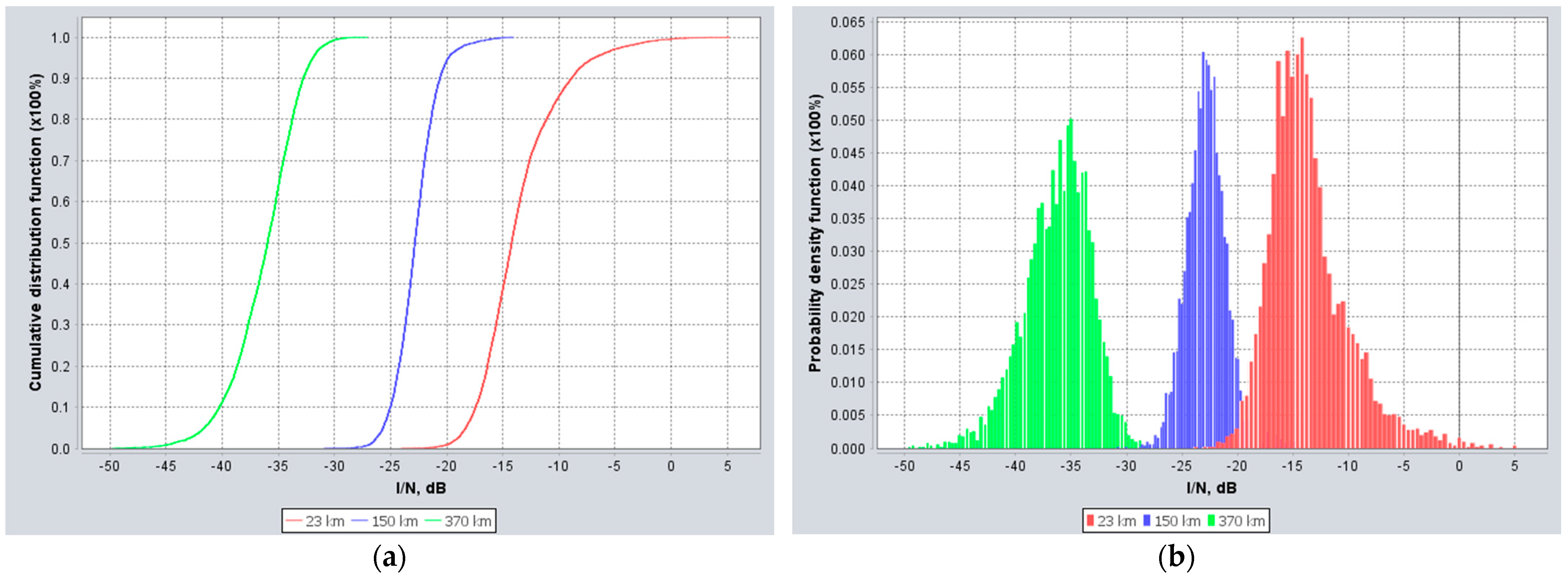Click the 0.065 tick label on histogram y-axis
This screenshot has height=578, width=1568.
(847, 22)
